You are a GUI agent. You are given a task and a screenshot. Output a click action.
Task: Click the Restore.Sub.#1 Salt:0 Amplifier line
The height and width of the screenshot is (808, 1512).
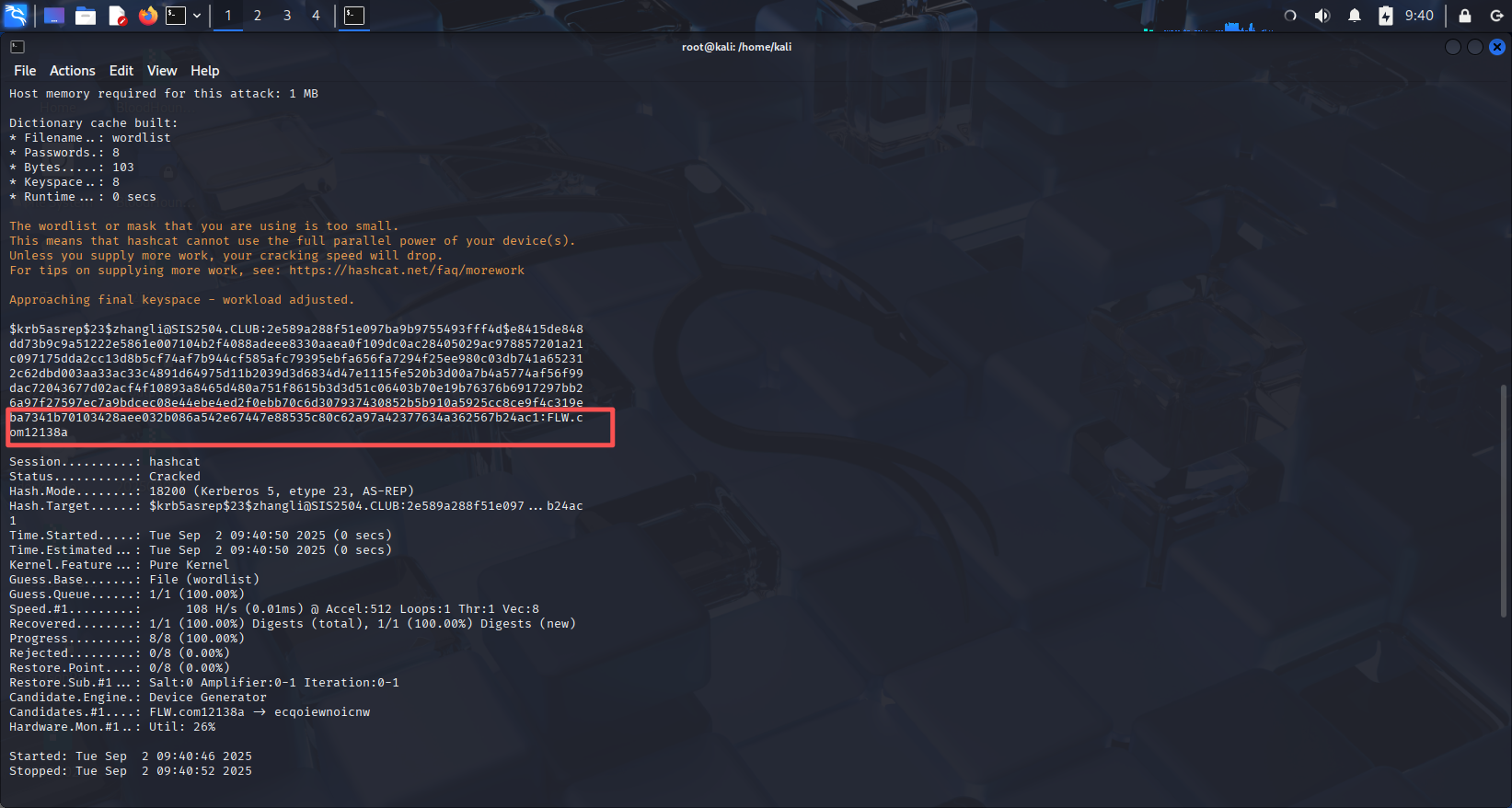204,683
